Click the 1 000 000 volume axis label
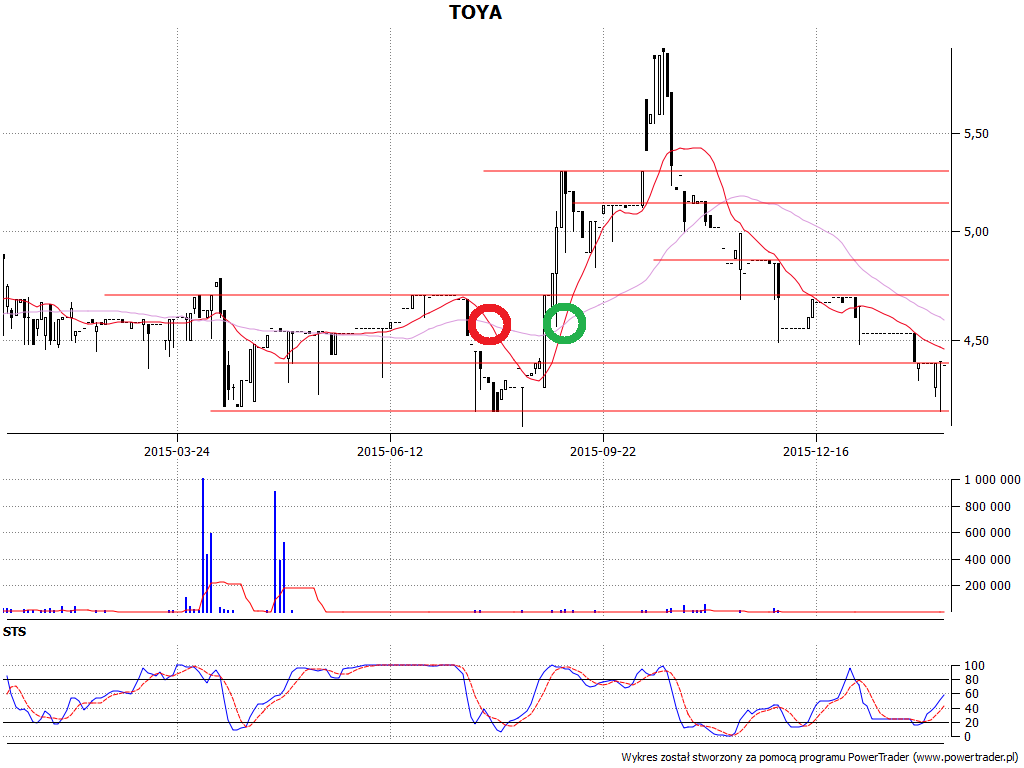Screen dimensions: 1024x768 coord(992,480)
